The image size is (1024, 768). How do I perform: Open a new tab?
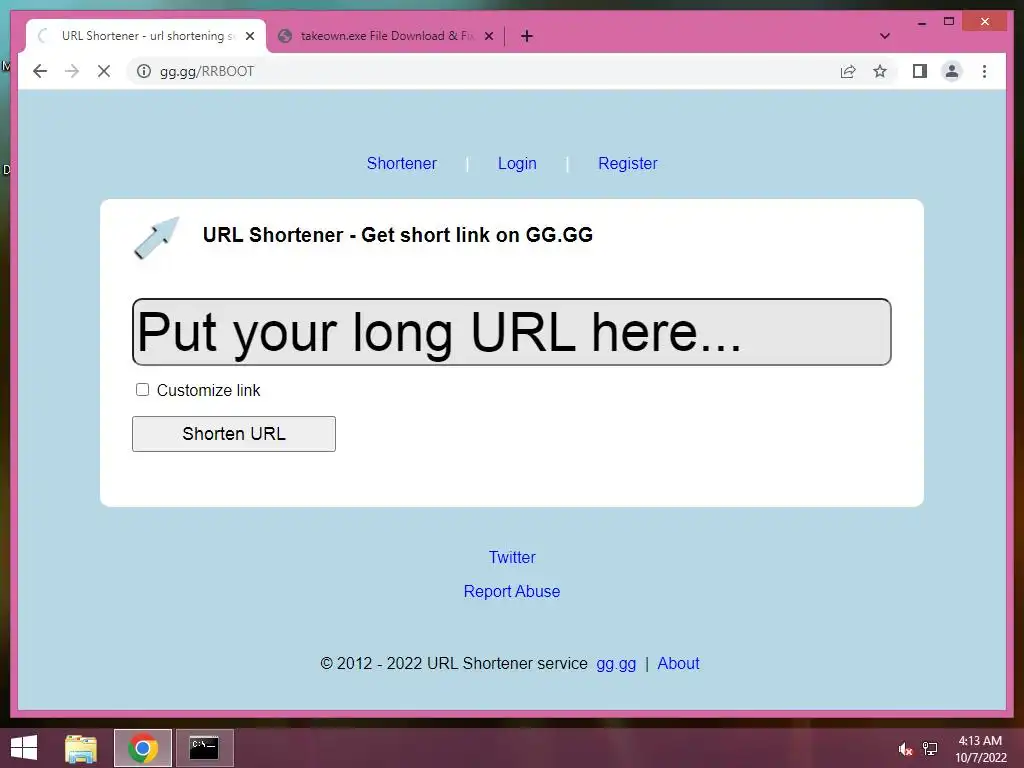pos(527,36)
